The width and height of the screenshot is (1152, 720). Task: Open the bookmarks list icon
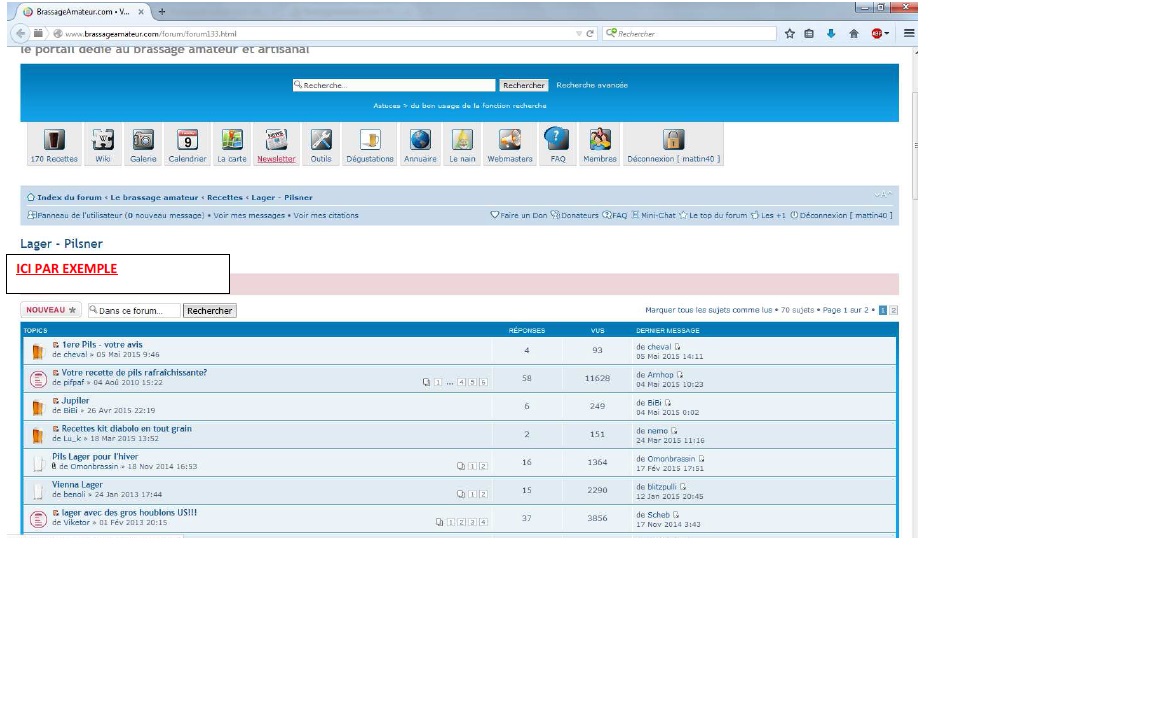(x=809, y=34)
